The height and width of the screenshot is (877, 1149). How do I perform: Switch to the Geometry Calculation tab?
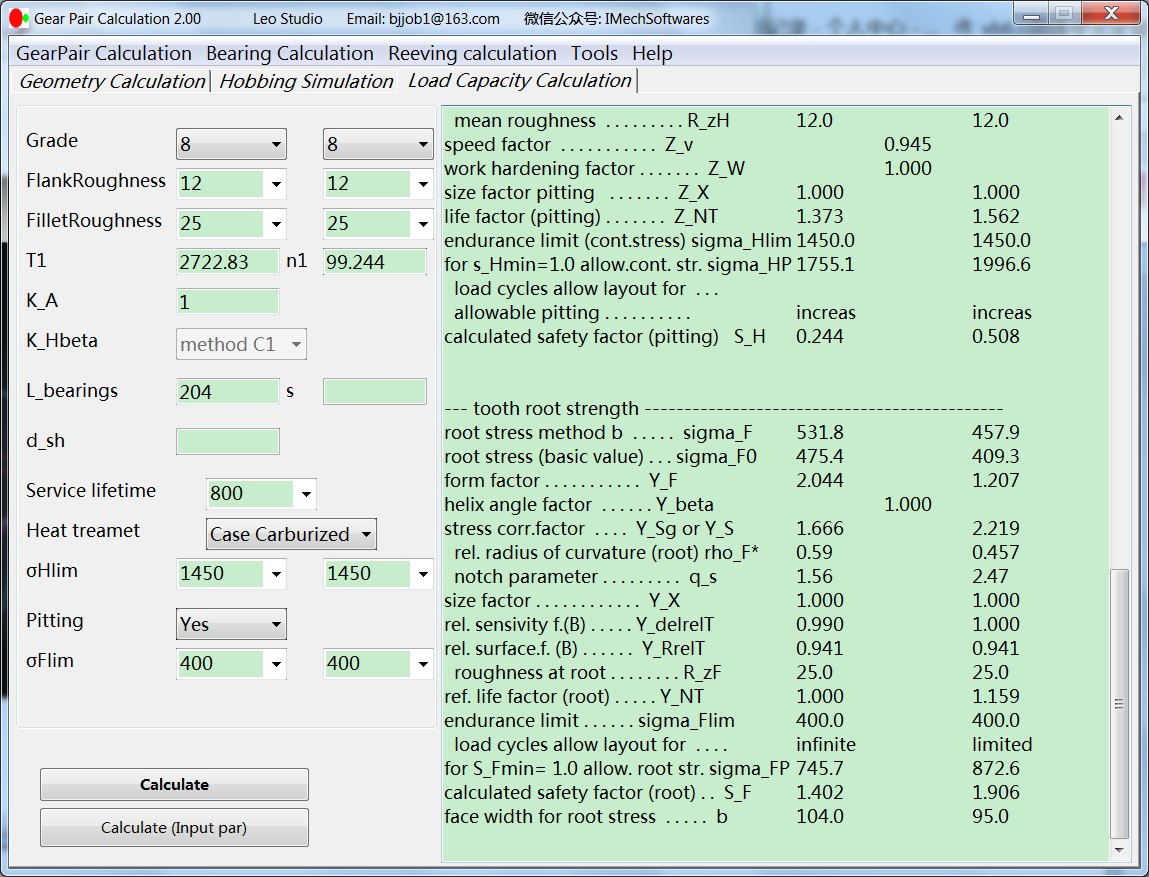tap(111, 81)
